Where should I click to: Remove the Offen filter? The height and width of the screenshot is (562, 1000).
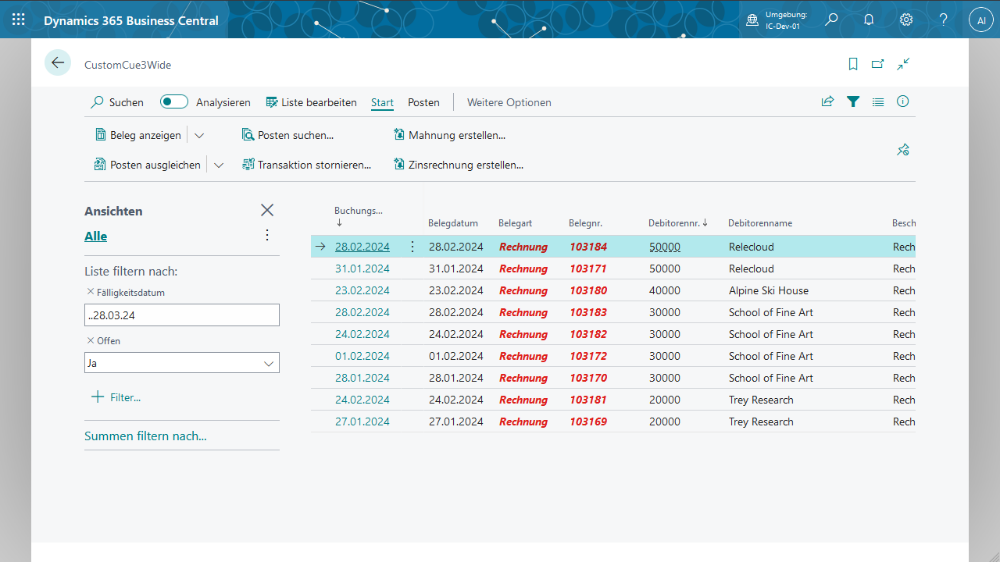(x=90, y=340)
